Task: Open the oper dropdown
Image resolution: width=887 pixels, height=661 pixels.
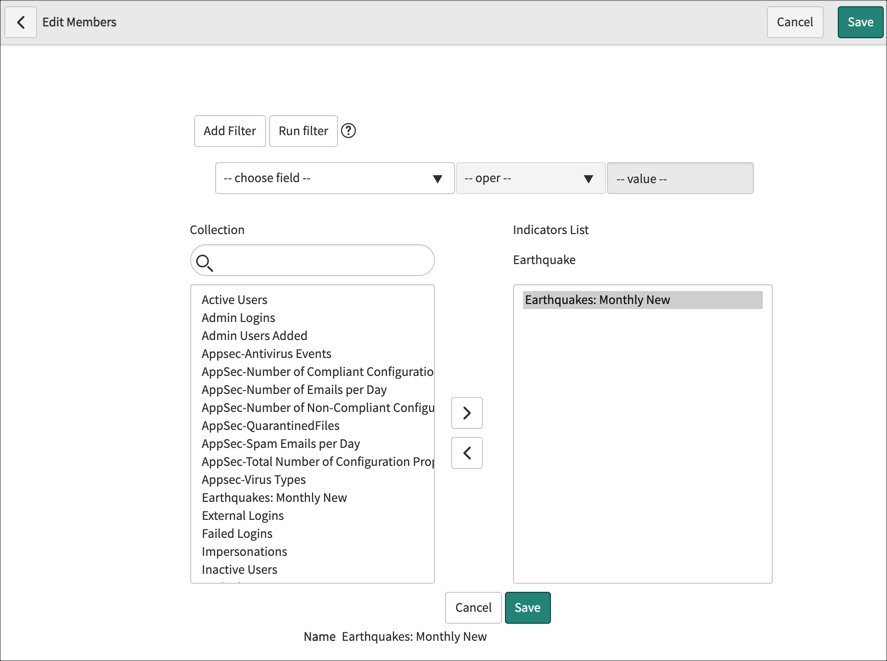Action: [x=530, y=178]
